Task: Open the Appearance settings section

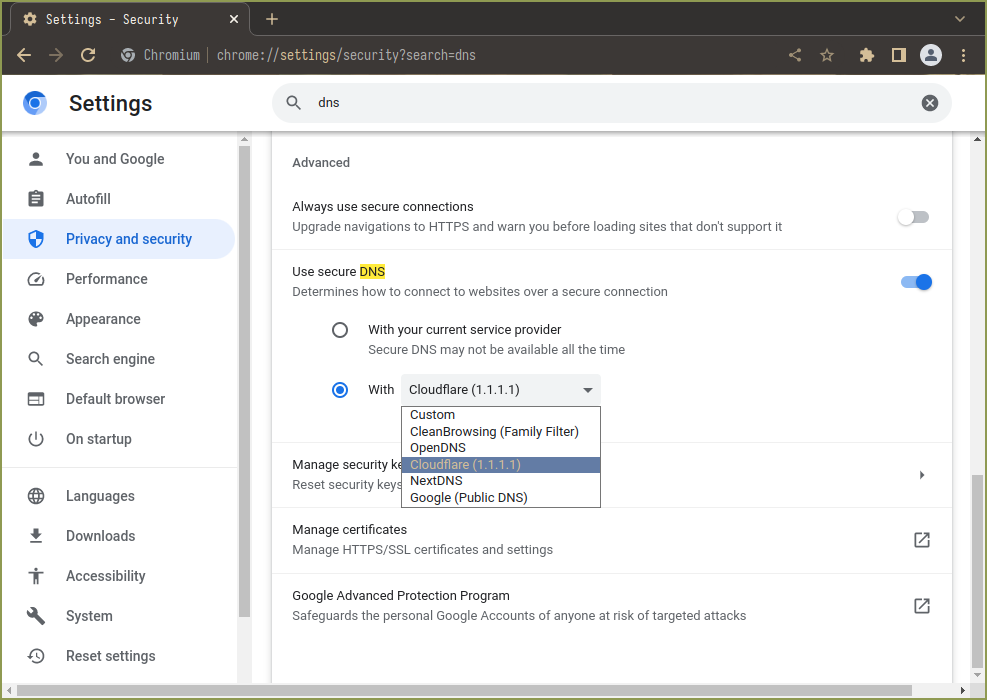Action: [103, 319]
